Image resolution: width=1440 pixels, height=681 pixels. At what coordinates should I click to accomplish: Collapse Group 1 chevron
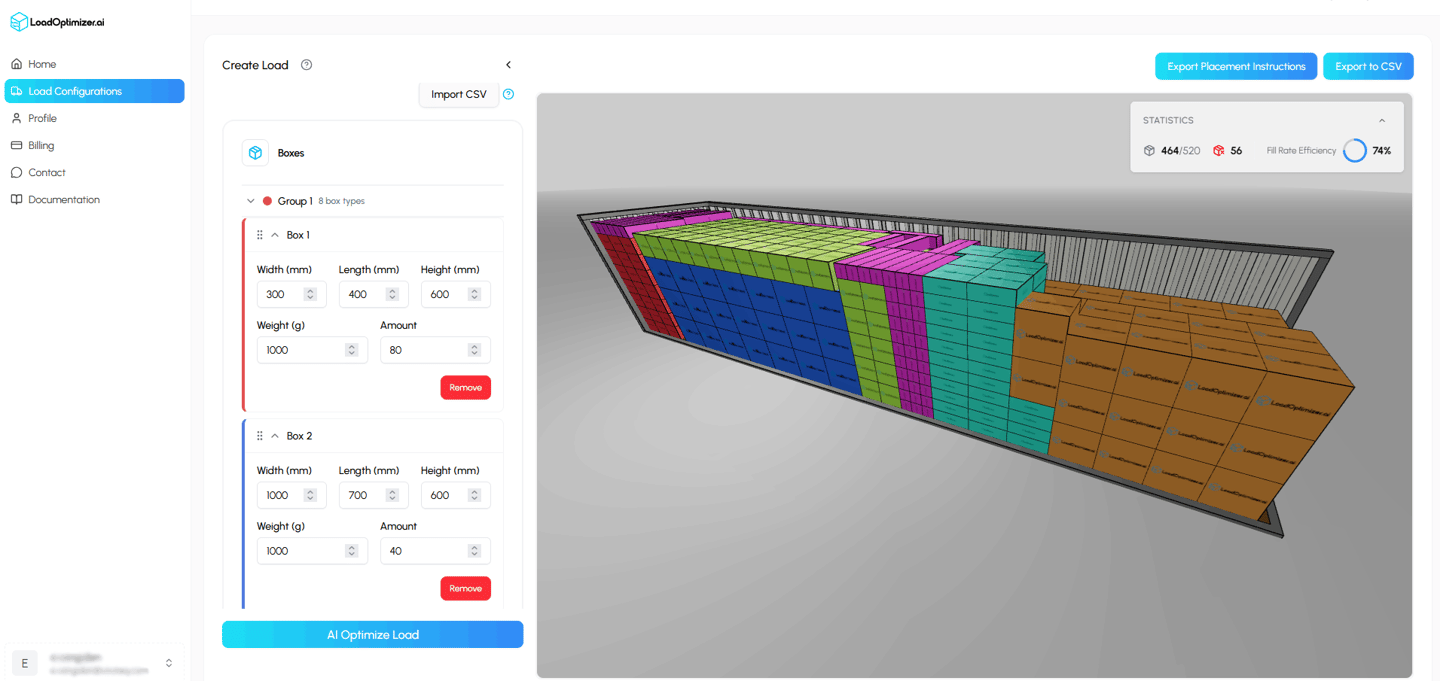(251, 201)
